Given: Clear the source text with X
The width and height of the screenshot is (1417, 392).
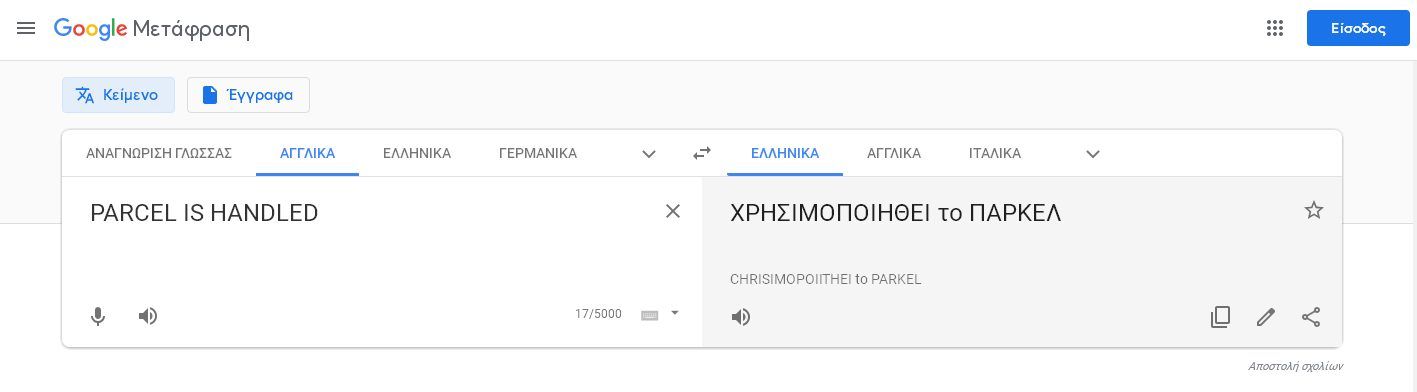Looking at the screenshot, I should pos(673,211).
